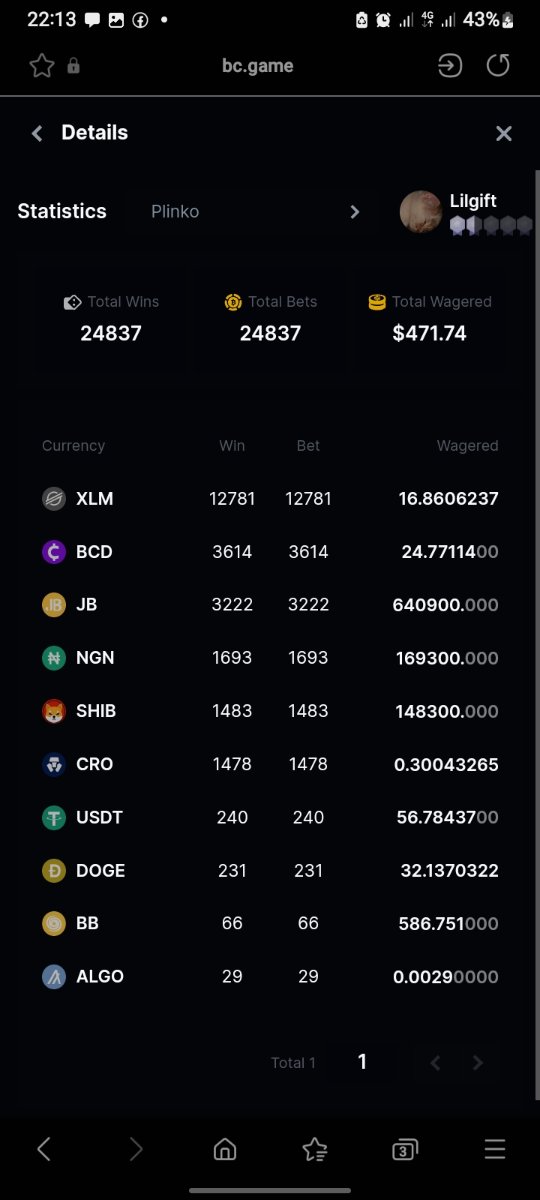
Task: Close the Details panel
Action: coord(504,133)
